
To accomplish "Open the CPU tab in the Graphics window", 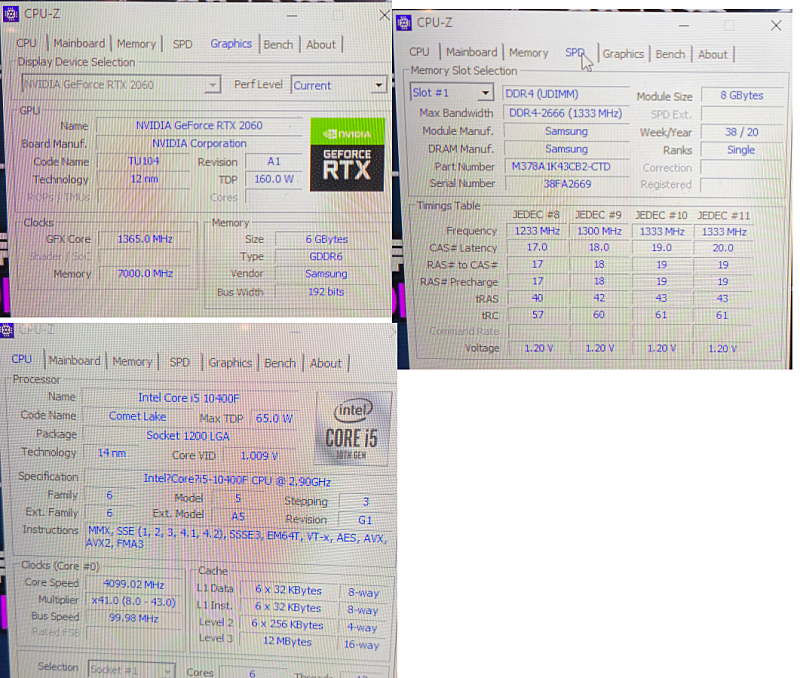I will (x=26, y=43).
